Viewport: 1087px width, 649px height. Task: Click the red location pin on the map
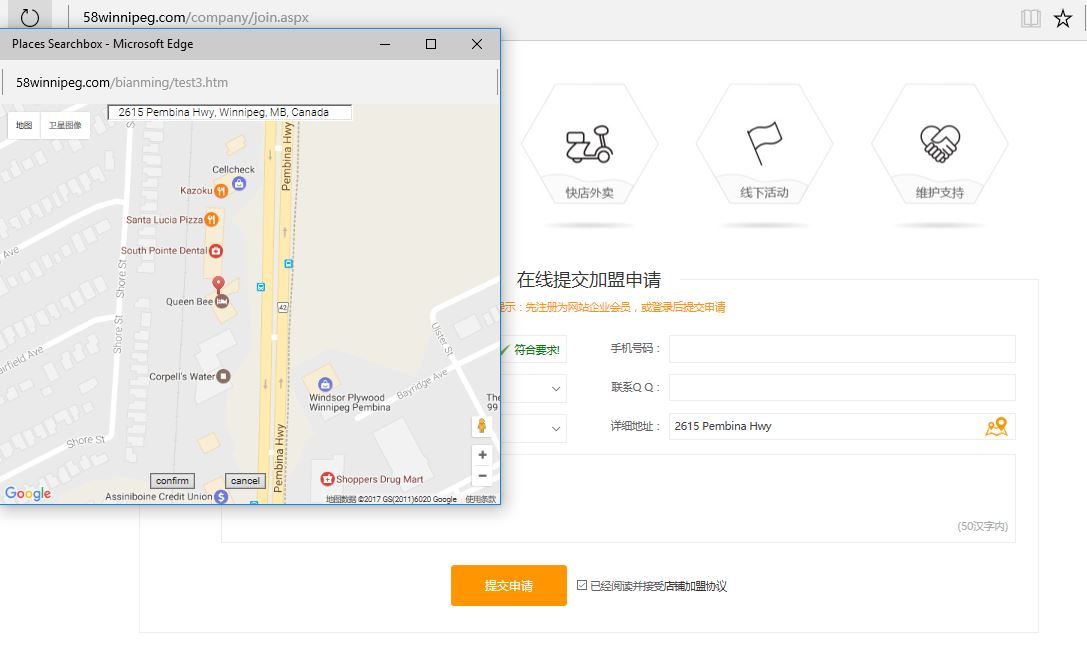(218, 284)
